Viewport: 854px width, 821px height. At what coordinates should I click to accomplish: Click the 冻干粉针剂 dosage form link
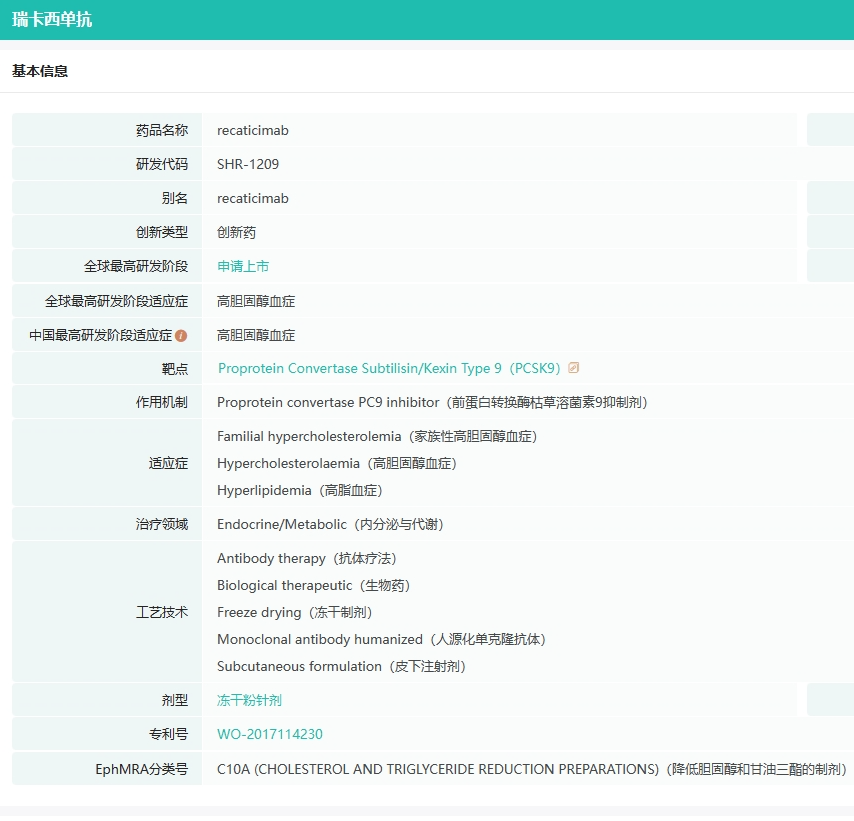(249, 700)
